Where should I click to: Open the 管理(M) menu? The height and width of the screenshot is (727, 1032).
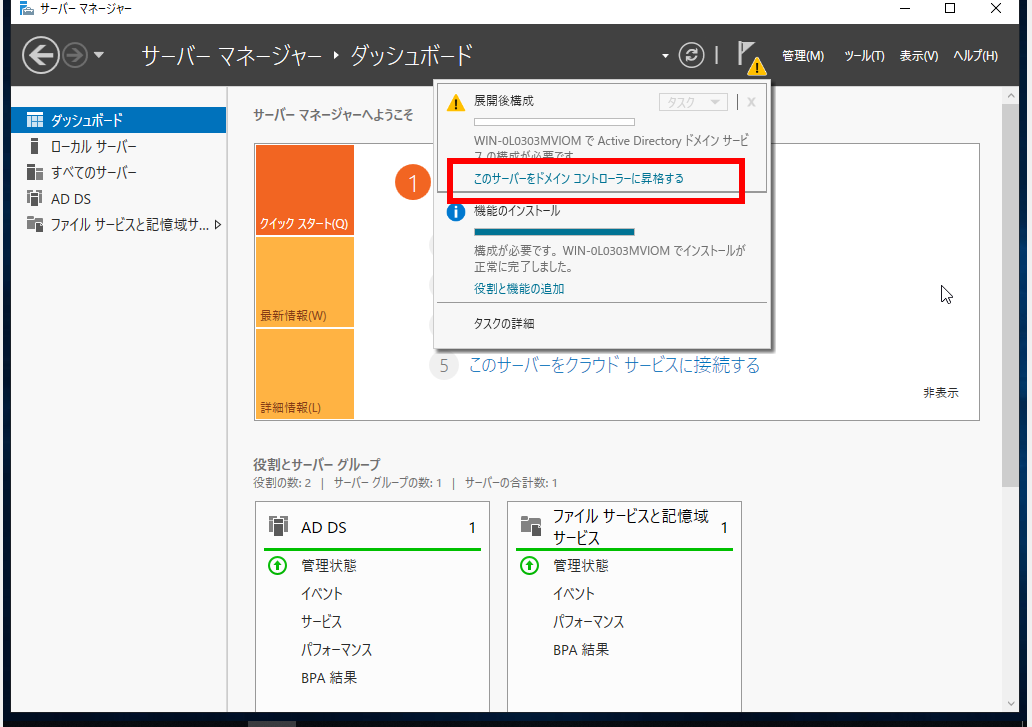point(802,56)
